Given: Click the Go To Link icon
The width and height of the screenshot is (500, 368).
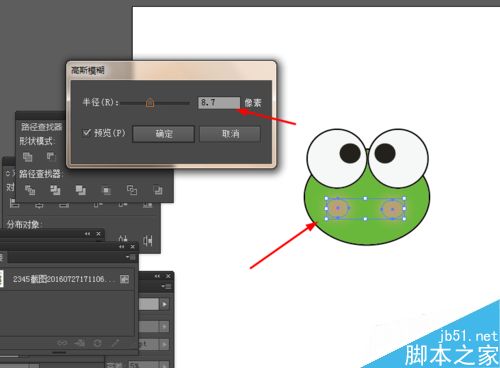Looking at the screenshot, I should click(x=79, y=343).
